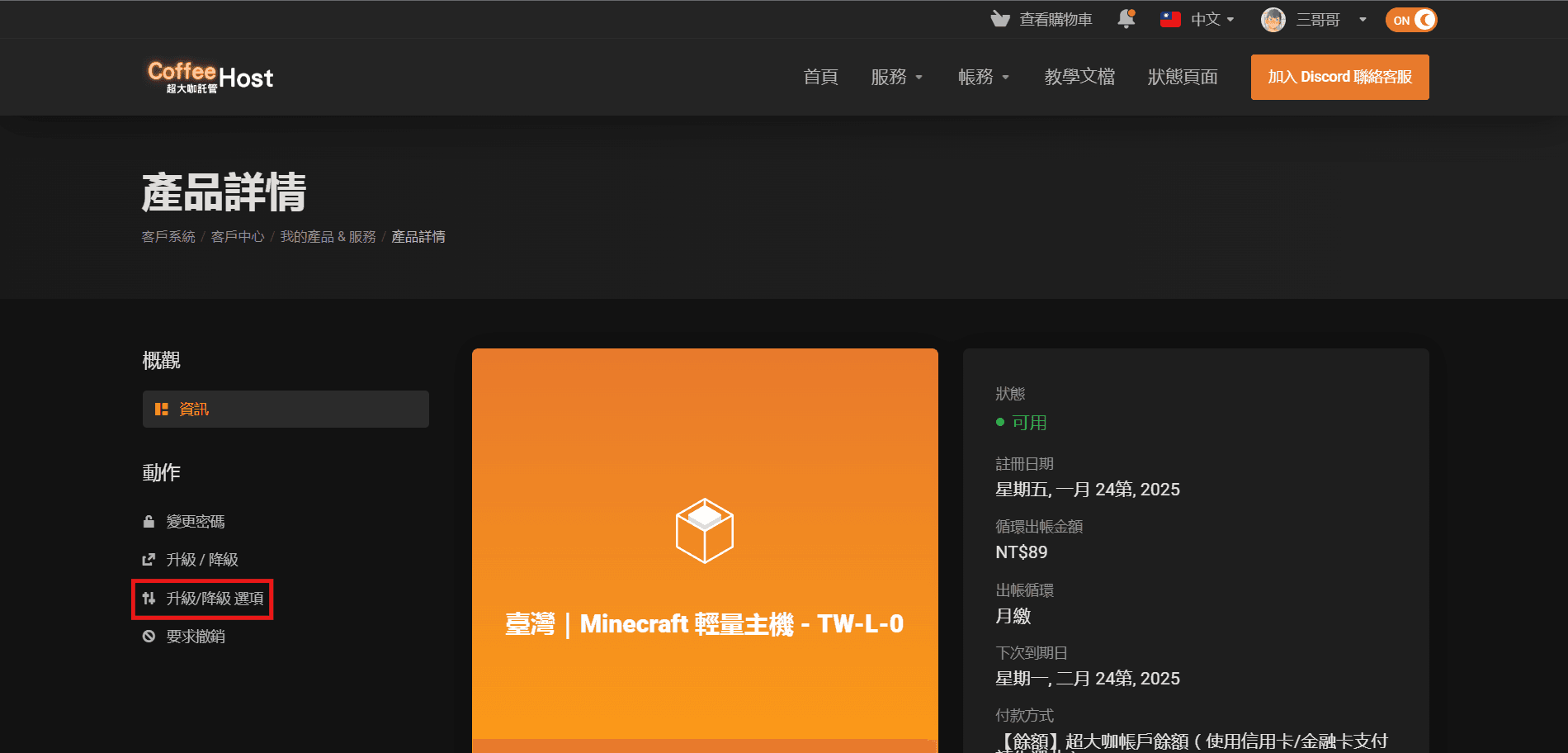Viewport: 1568px width, 753px height.
Task: Select the 資訊 sidebar tab
Action: 286,409
